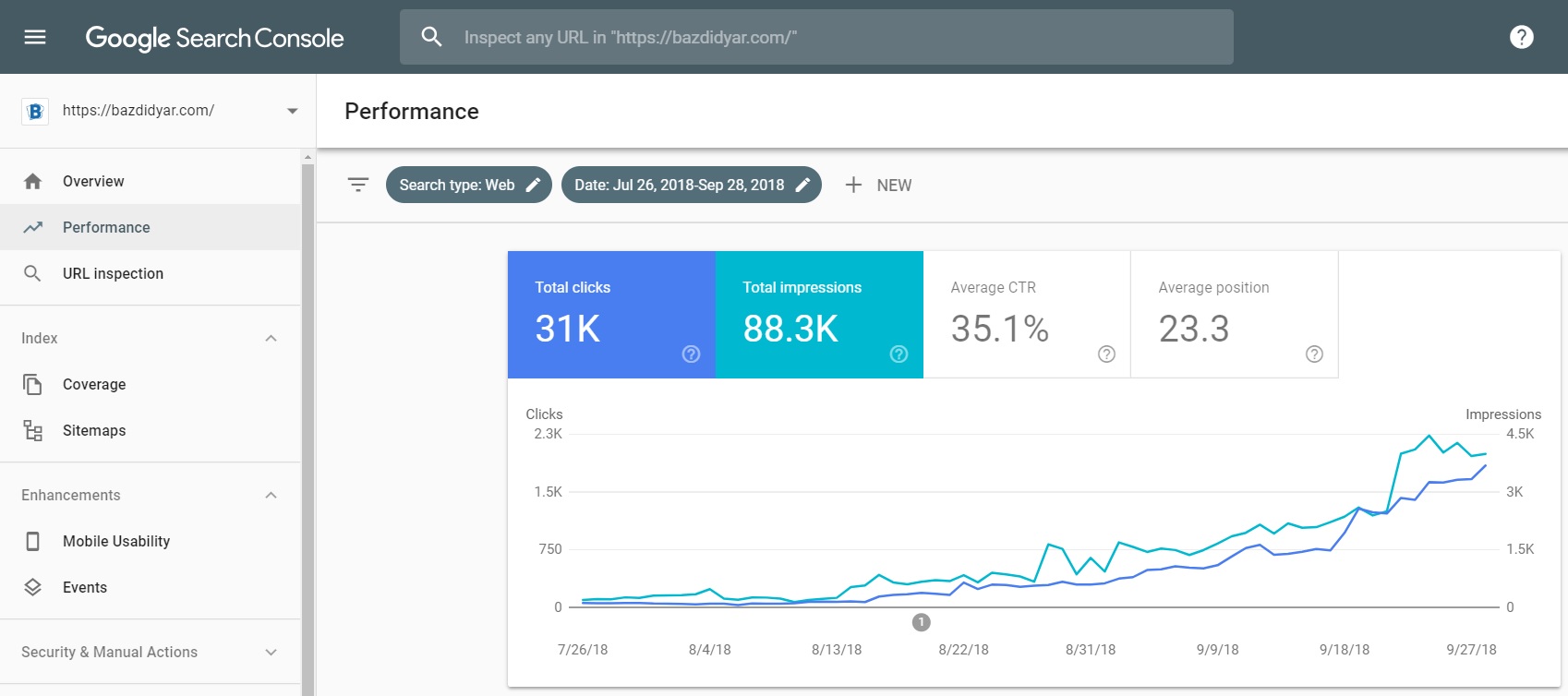1568x696 pixels.
Task: Enable the Average CTR metric card
Action: 1027,315
